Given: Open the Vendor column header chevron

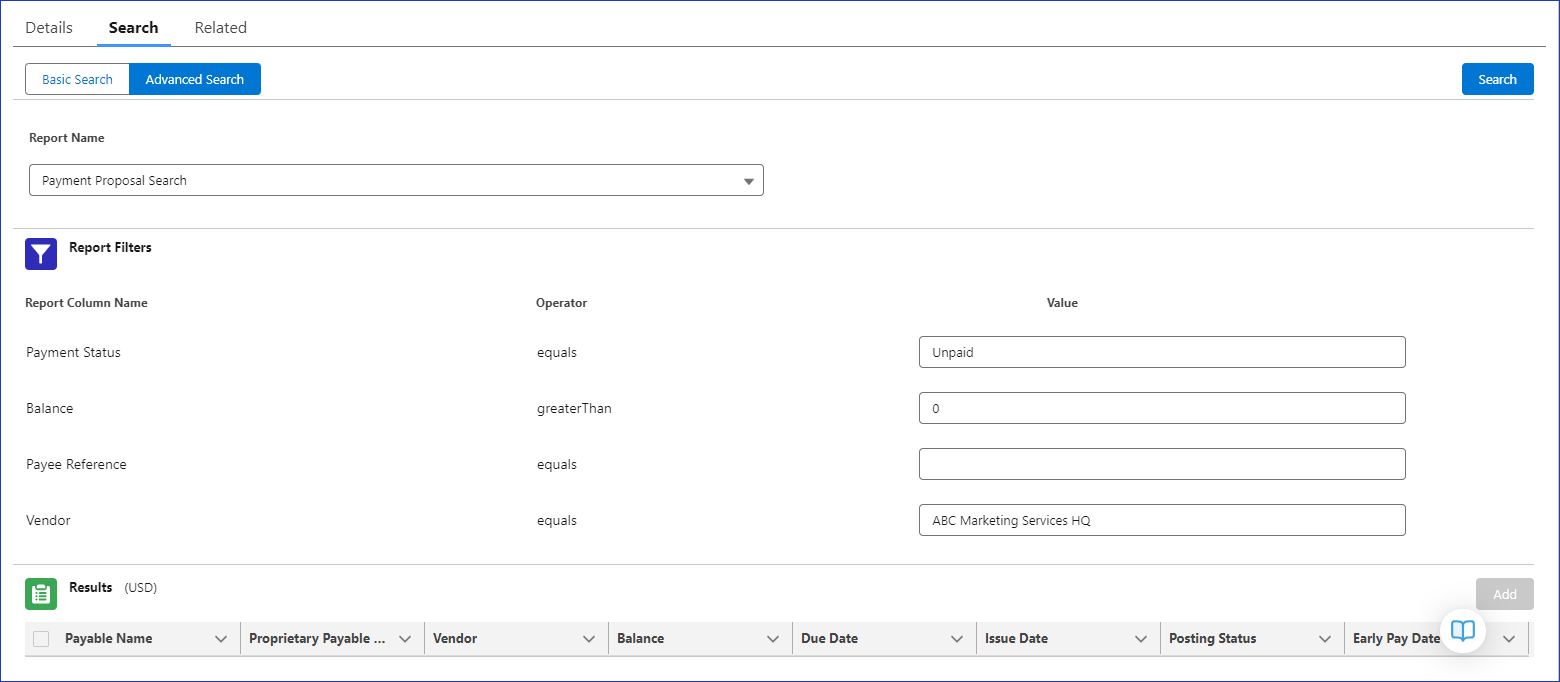Looking at the screenshot, I should point(589,639).
